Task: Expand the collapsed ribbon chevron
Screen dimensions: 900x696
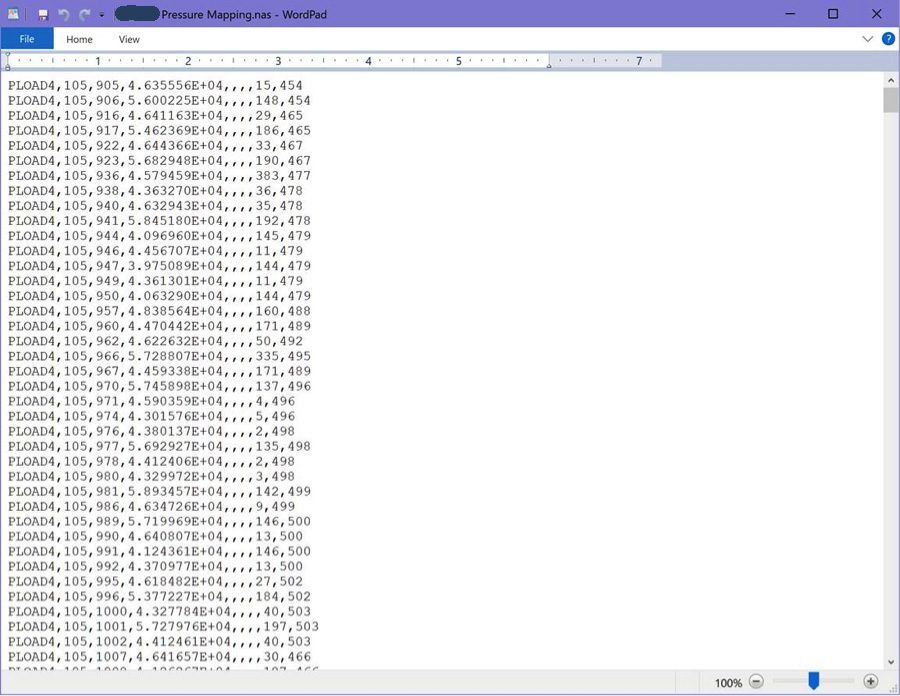Action: pos(867,39)
